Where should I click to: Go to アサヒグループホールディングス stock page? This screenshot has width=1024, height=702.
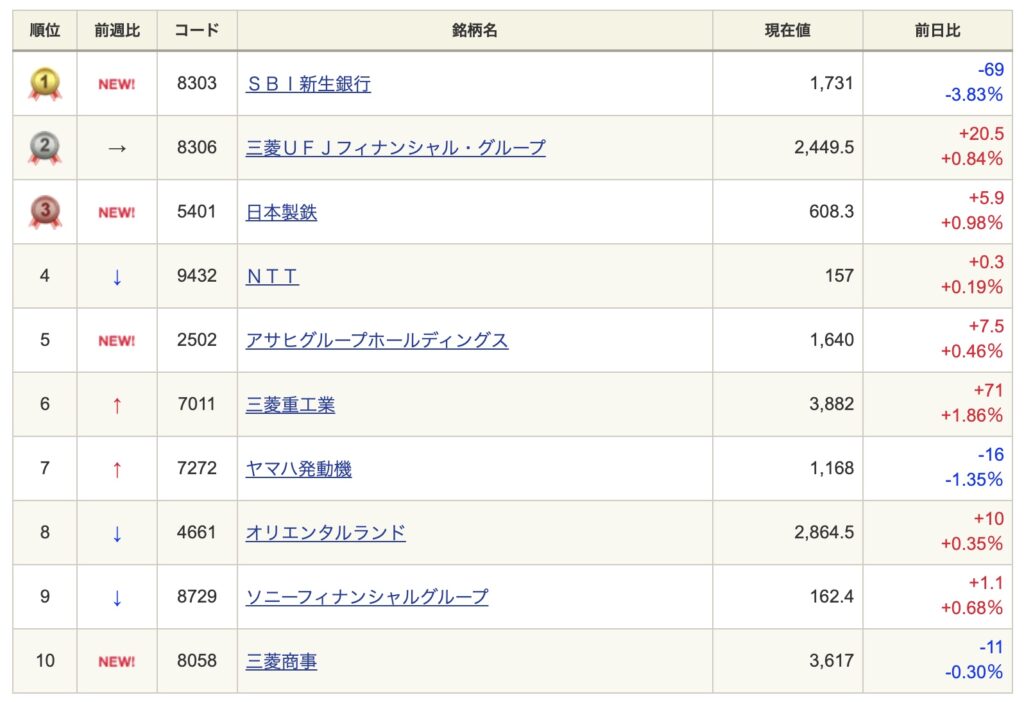click(377, 341)
